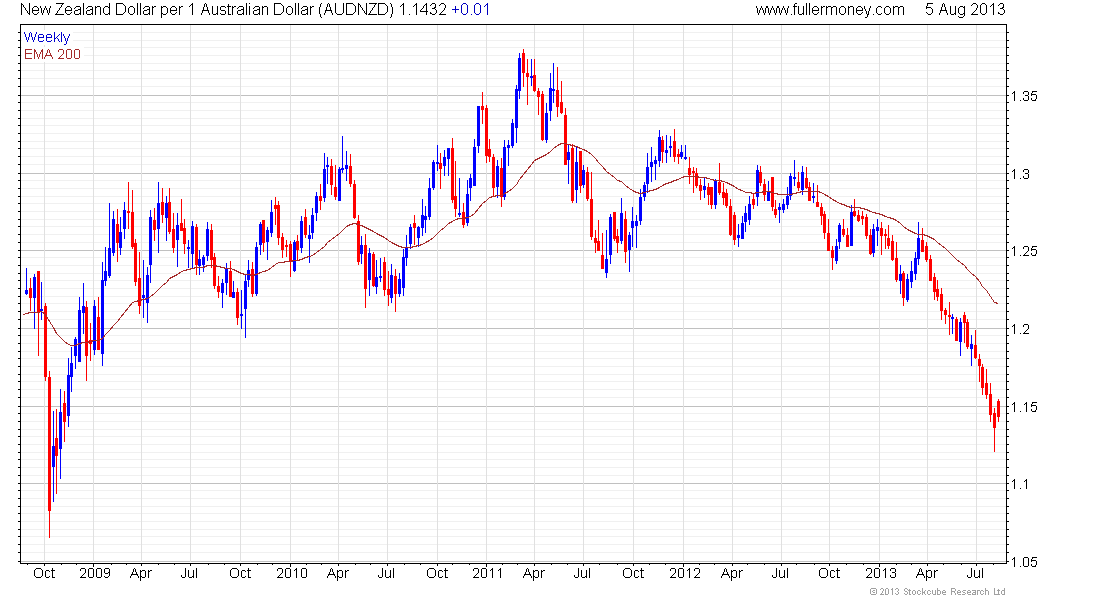Select the 2009 year axis label

95,573
